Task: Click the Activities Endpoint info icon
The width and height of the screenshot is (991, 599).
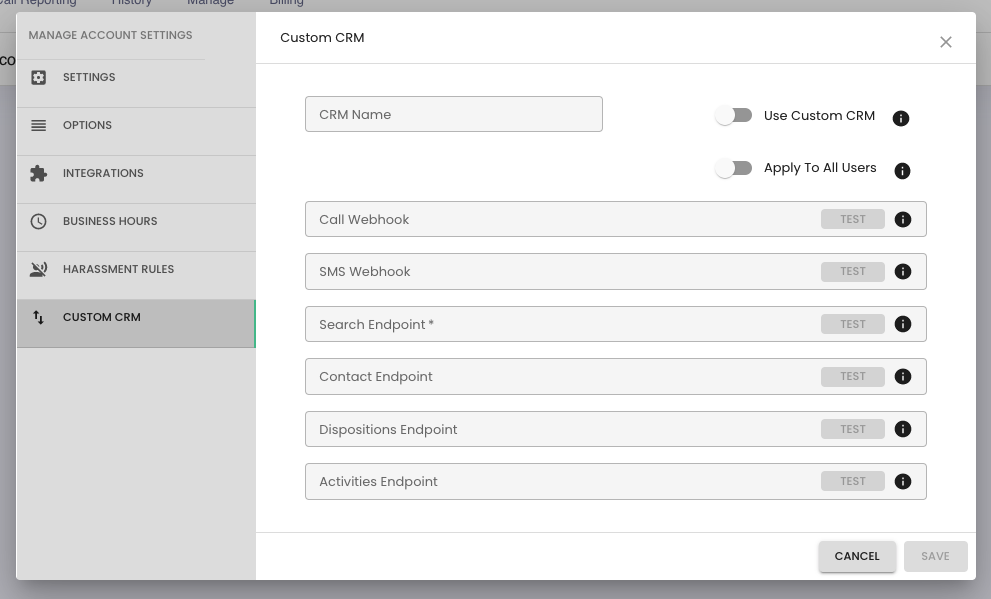Action: (903, 481)
